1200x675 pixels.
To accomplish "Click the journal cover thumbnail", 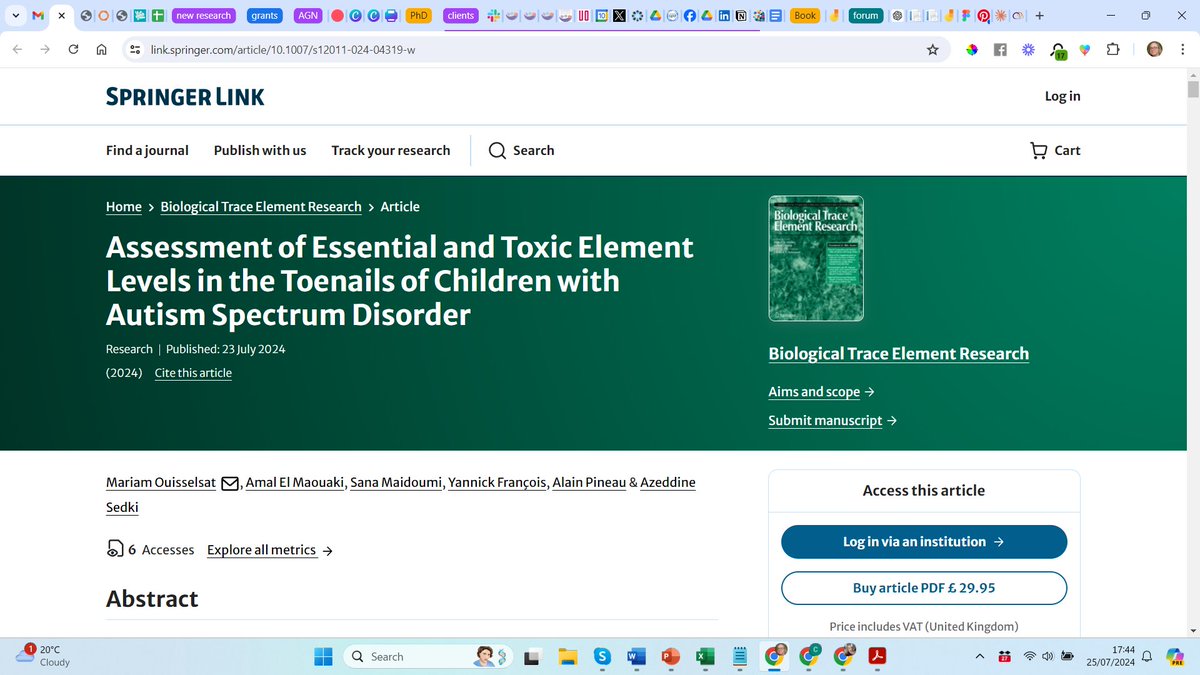I will [816, 258].
